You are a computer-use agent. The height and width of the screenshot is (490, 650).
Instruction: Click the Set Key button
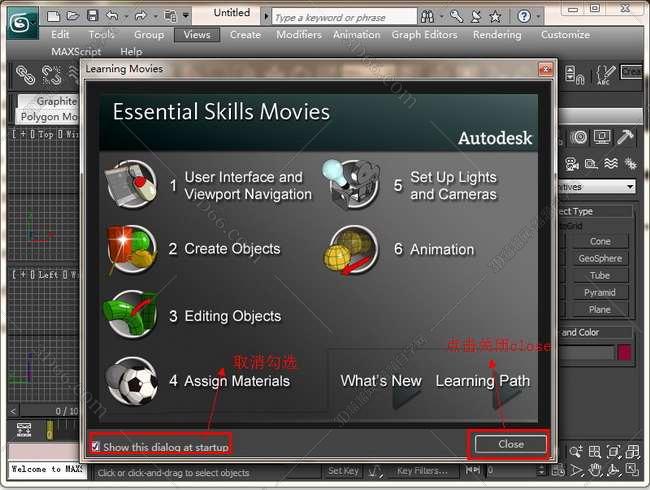click(343, 471)
